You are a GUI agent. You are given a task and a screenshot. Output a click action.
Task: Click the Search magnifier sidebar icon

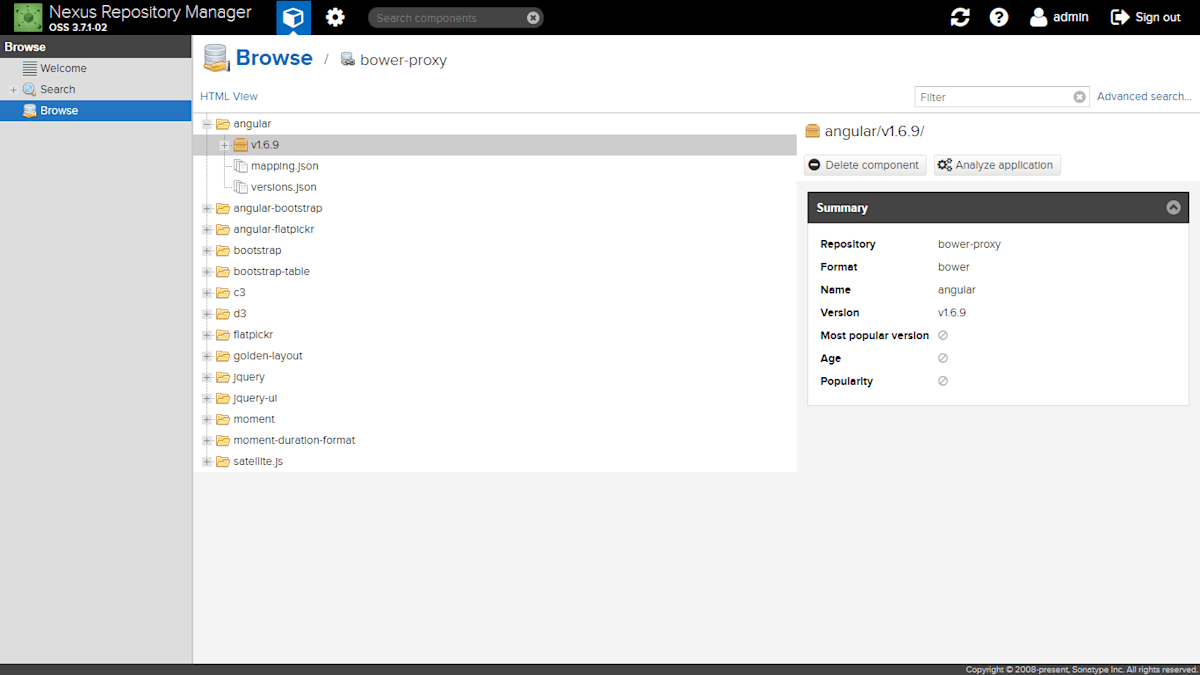coord(30,89)
